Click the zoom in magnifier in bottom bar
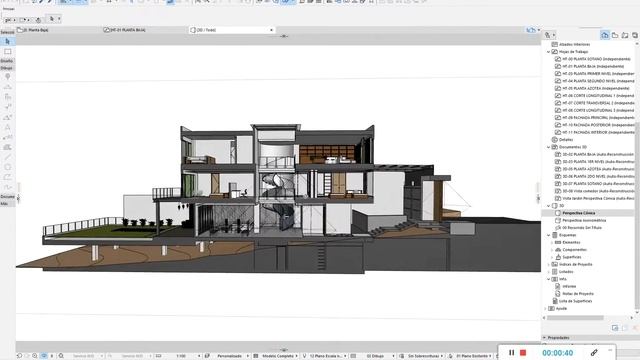Viewport: 640px width, 360px height. tap(35, 356)
